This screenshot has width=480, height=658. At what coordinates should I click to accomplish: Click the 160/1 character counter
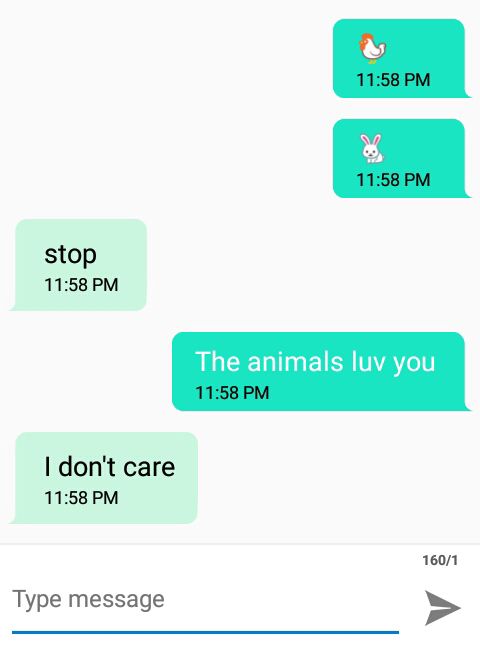click(440, 560)
